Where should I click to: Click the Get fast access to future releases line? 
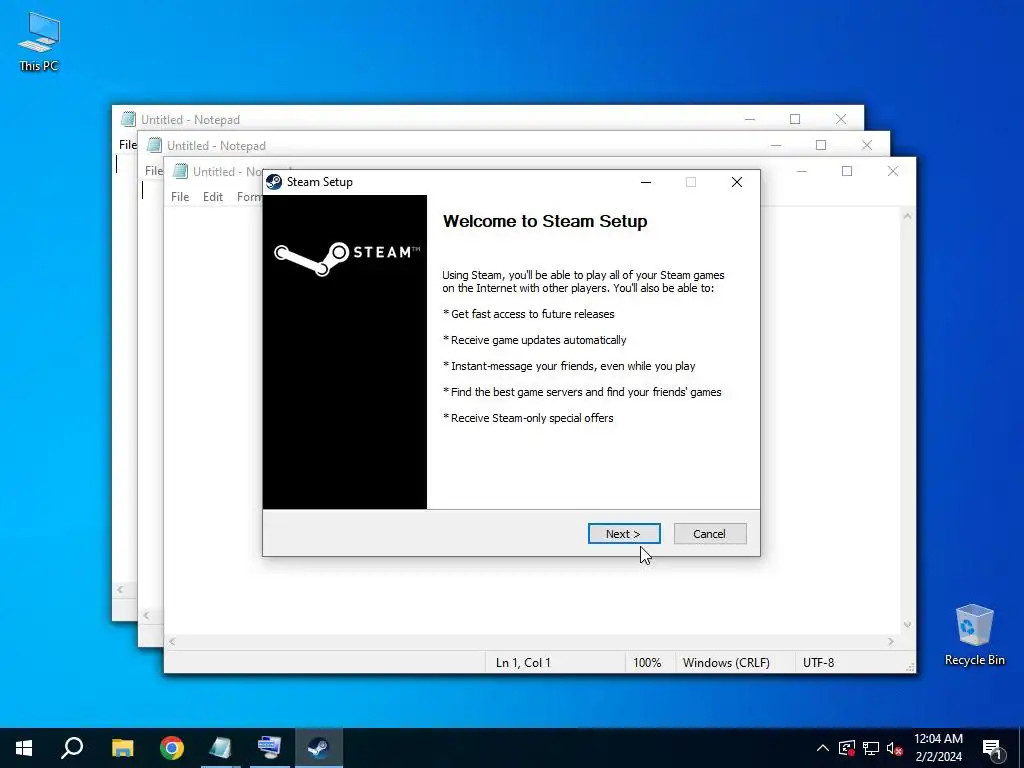point(529,314)
